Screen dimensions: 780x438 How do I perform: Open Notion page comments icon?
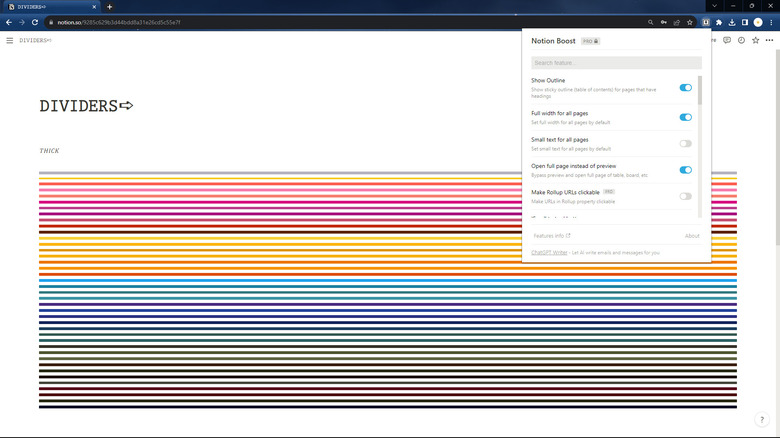coord(727,41)
